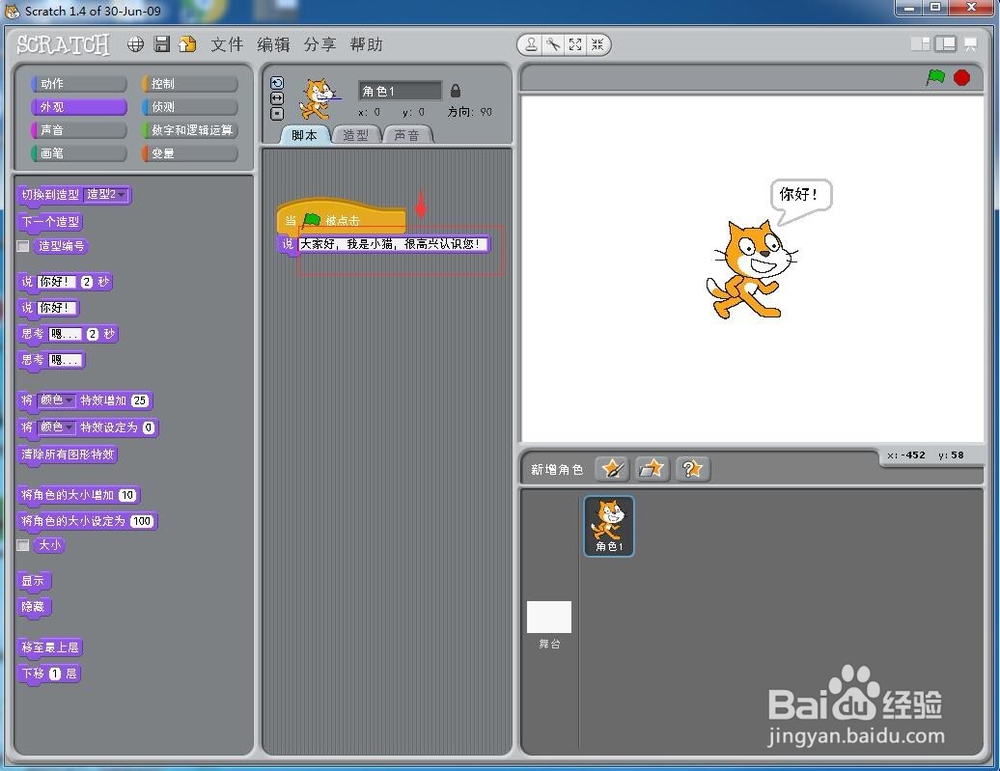1000x771 pixels.
Task: Click the globe language icon
Action: 135,44
